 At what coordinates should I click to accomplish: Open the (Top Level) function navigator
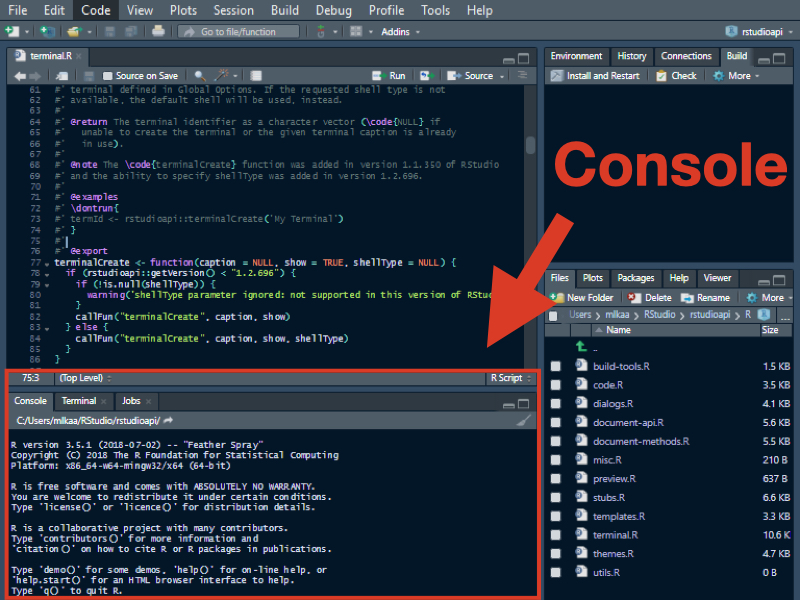pyautogui.click(x=85, y=378)
